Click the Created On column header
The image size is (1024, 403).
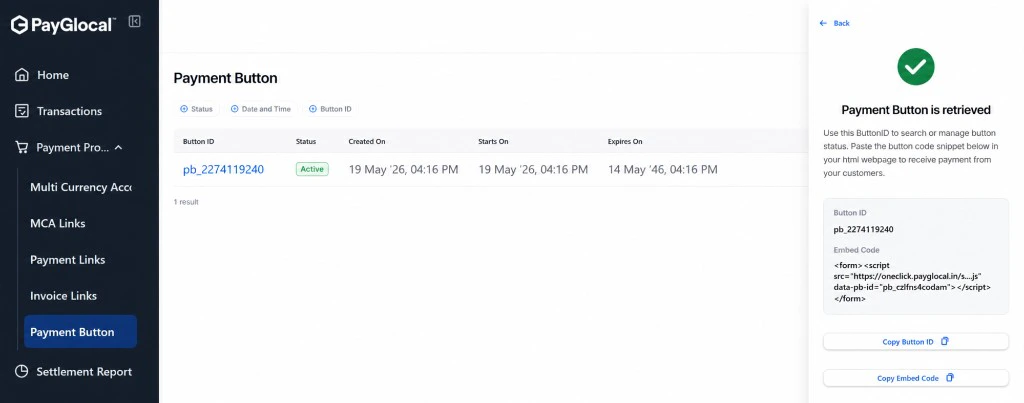click(367, 141)
